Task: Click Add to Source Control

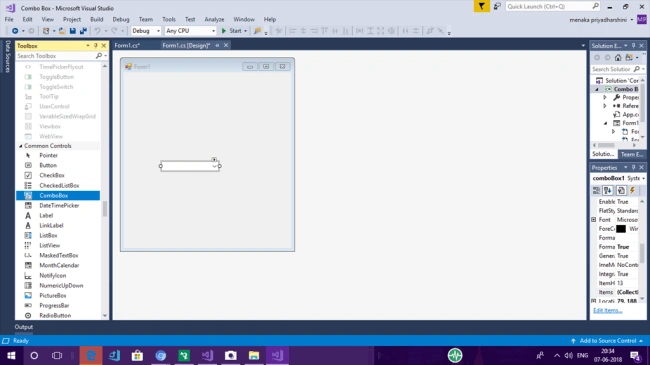Action: click(x=607, y=341)
